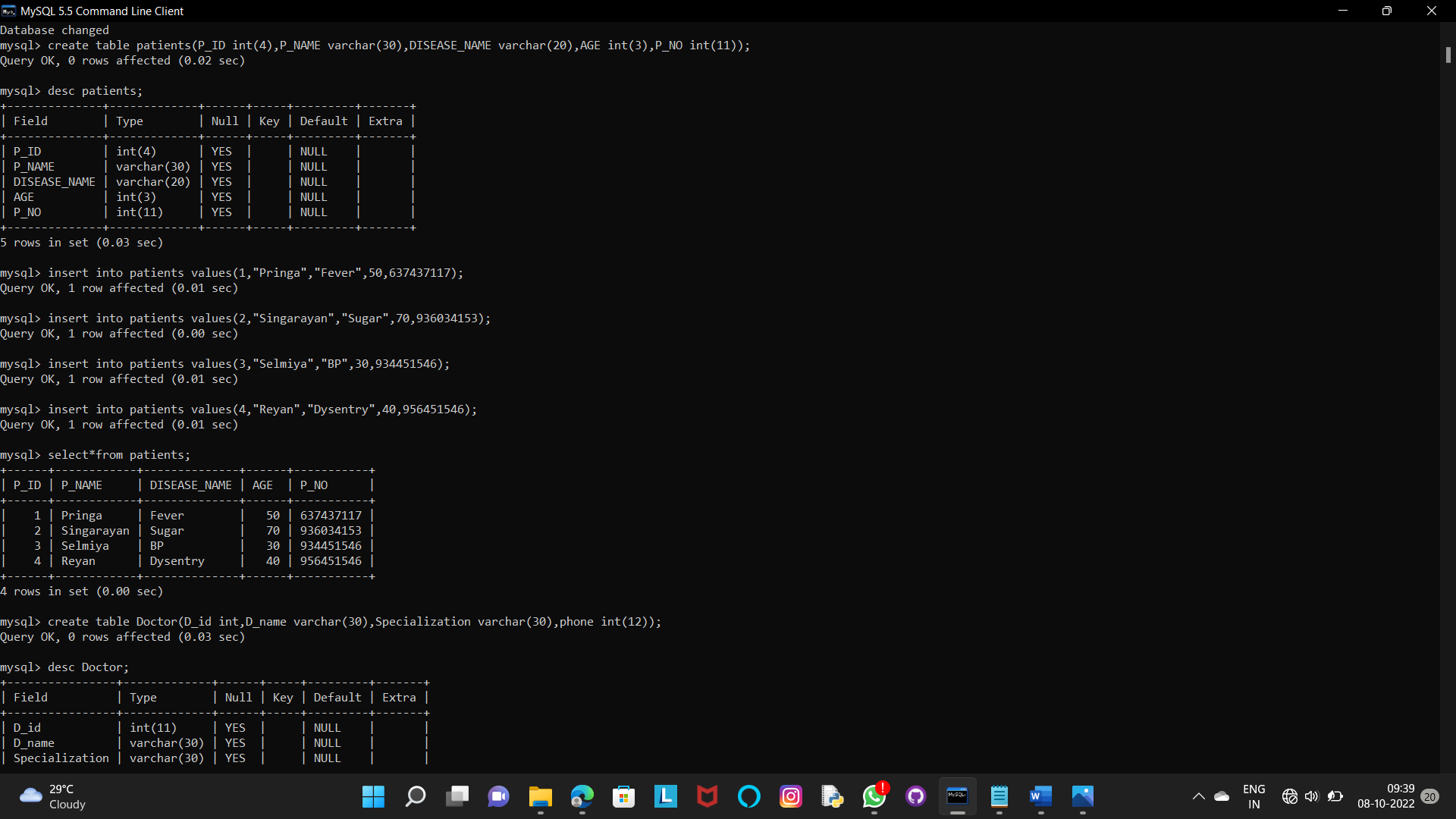Launch Instagram from the taskbar
This screenshot has height=819, width=1456.
[790, 797]
